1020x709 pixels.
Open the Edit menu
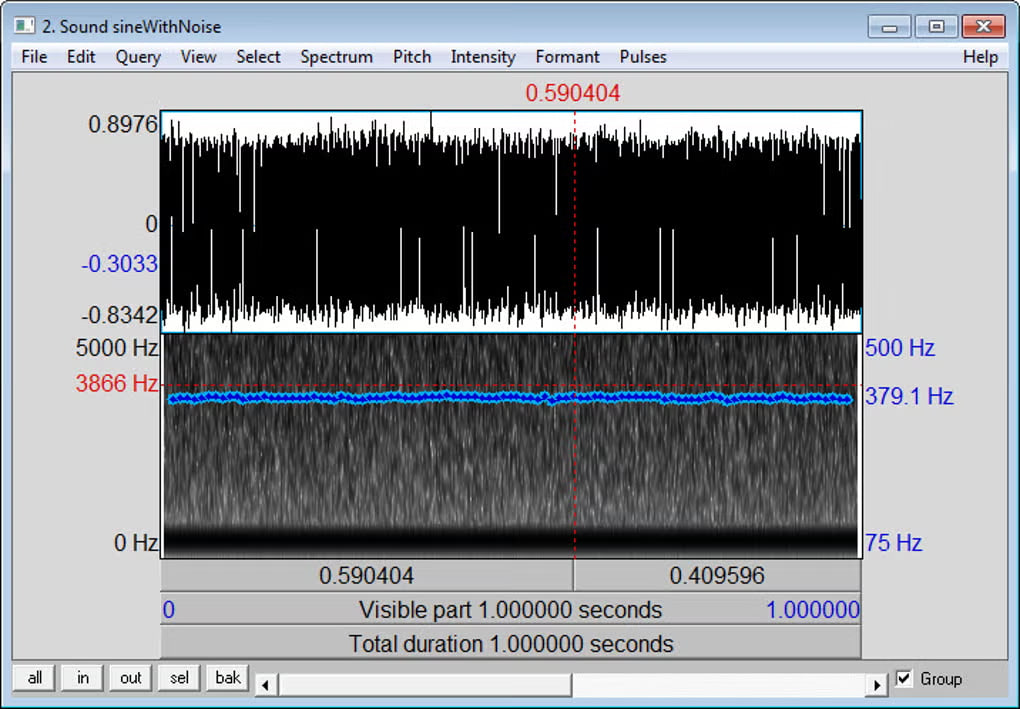click(81, 57)
